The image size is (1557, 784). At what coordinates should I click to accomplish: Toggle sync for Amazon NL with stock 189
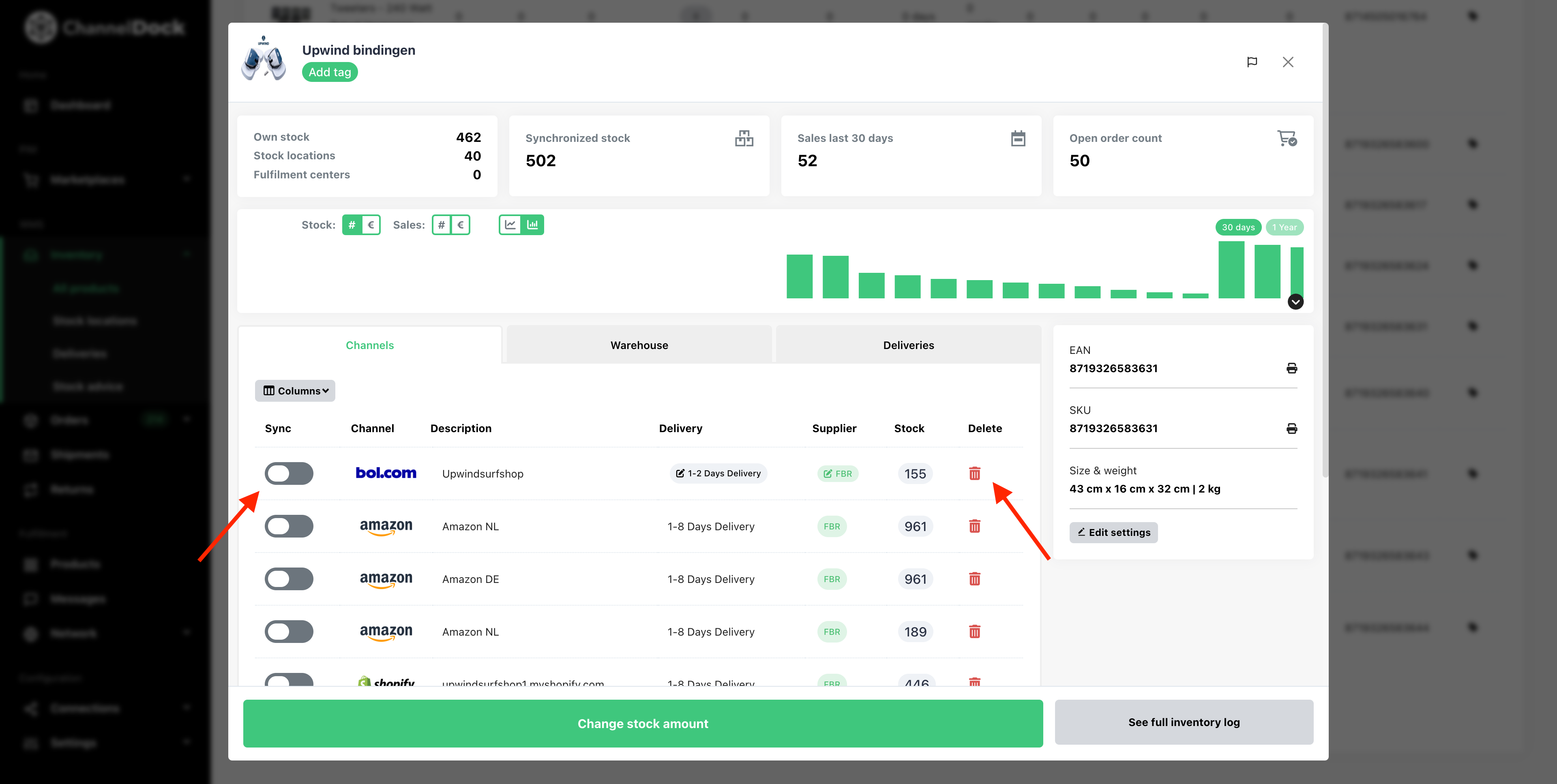(x=289, y=632)
